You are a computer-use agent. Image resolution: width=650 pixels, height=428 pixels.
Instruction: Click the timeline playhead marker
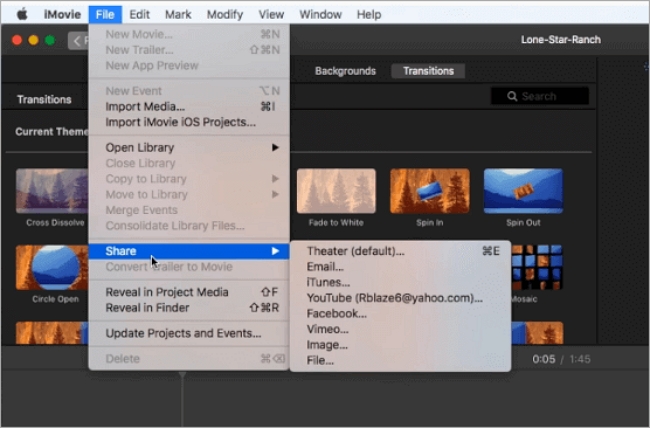point(182,375)
